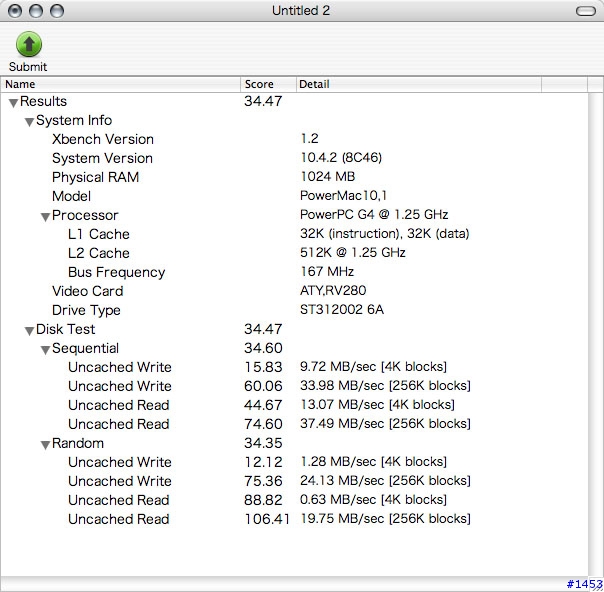Select Random Uncached Write 75.36 row
Viewport: 604px width, 592px height.
click(294, 481)
